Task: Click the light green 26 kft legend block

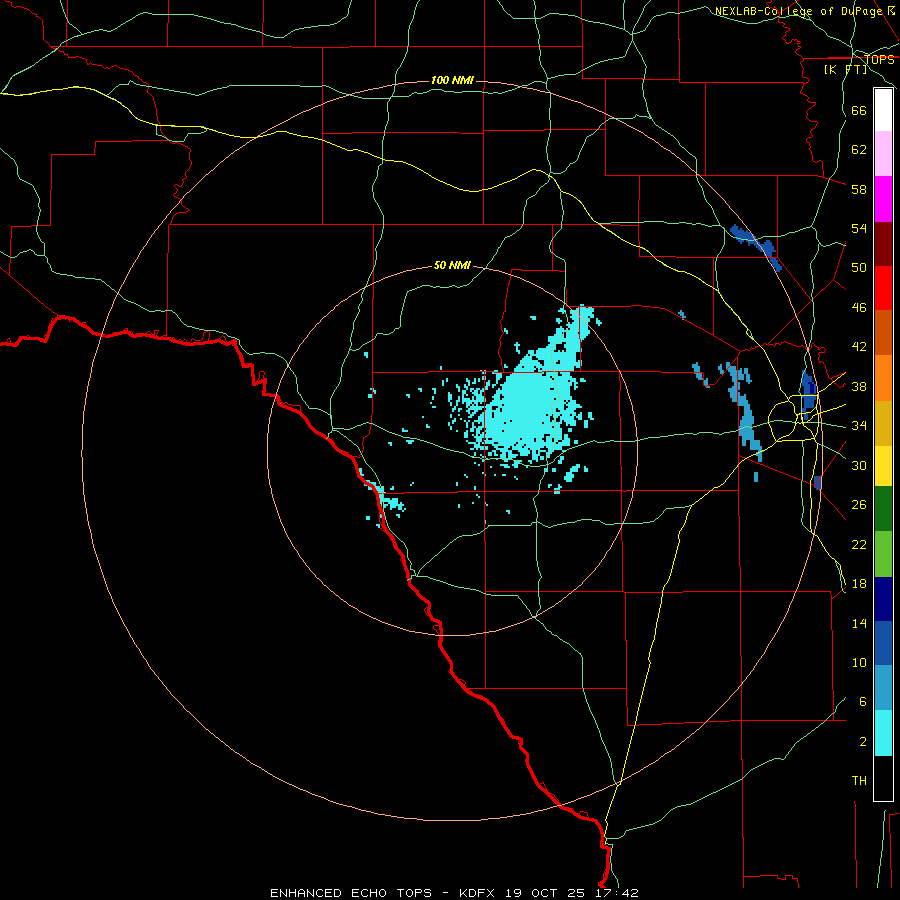Action: click(x=883, y=554)
